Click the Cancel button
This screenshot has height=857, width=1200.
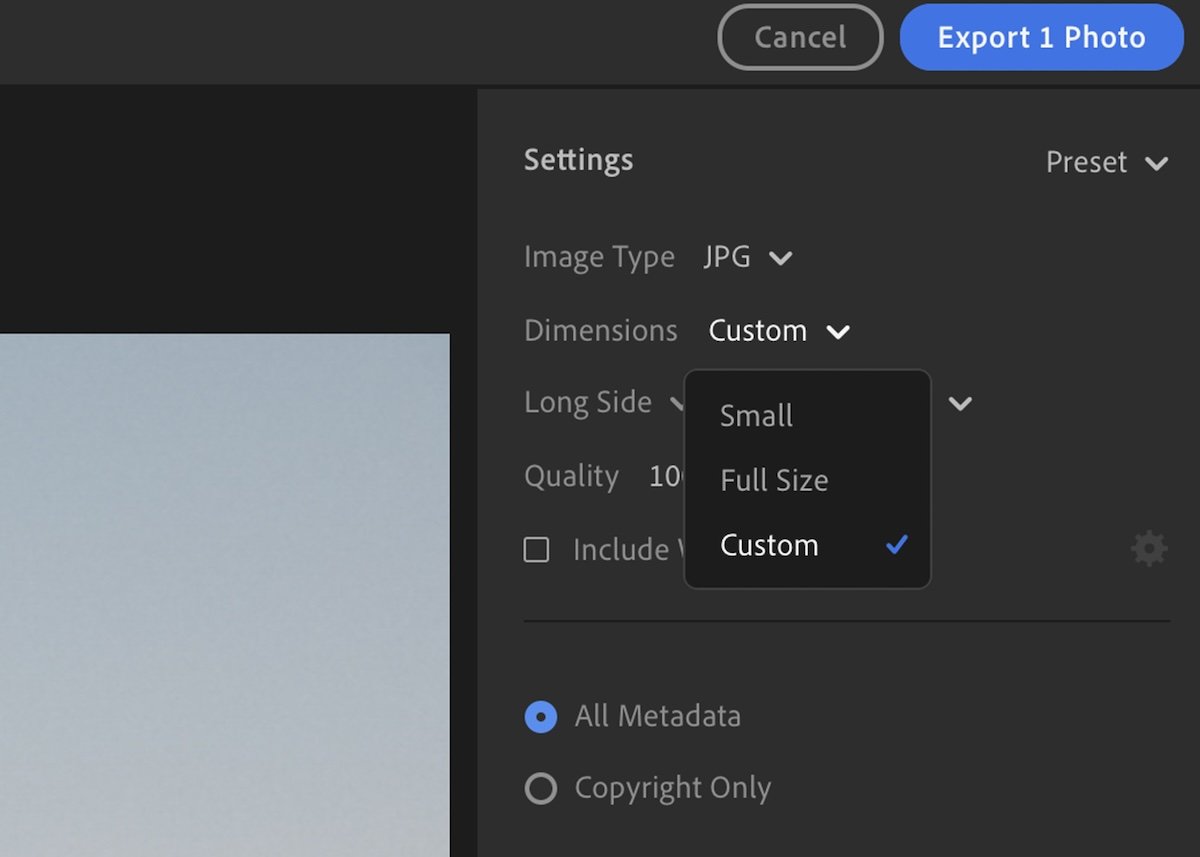[799, 37]
